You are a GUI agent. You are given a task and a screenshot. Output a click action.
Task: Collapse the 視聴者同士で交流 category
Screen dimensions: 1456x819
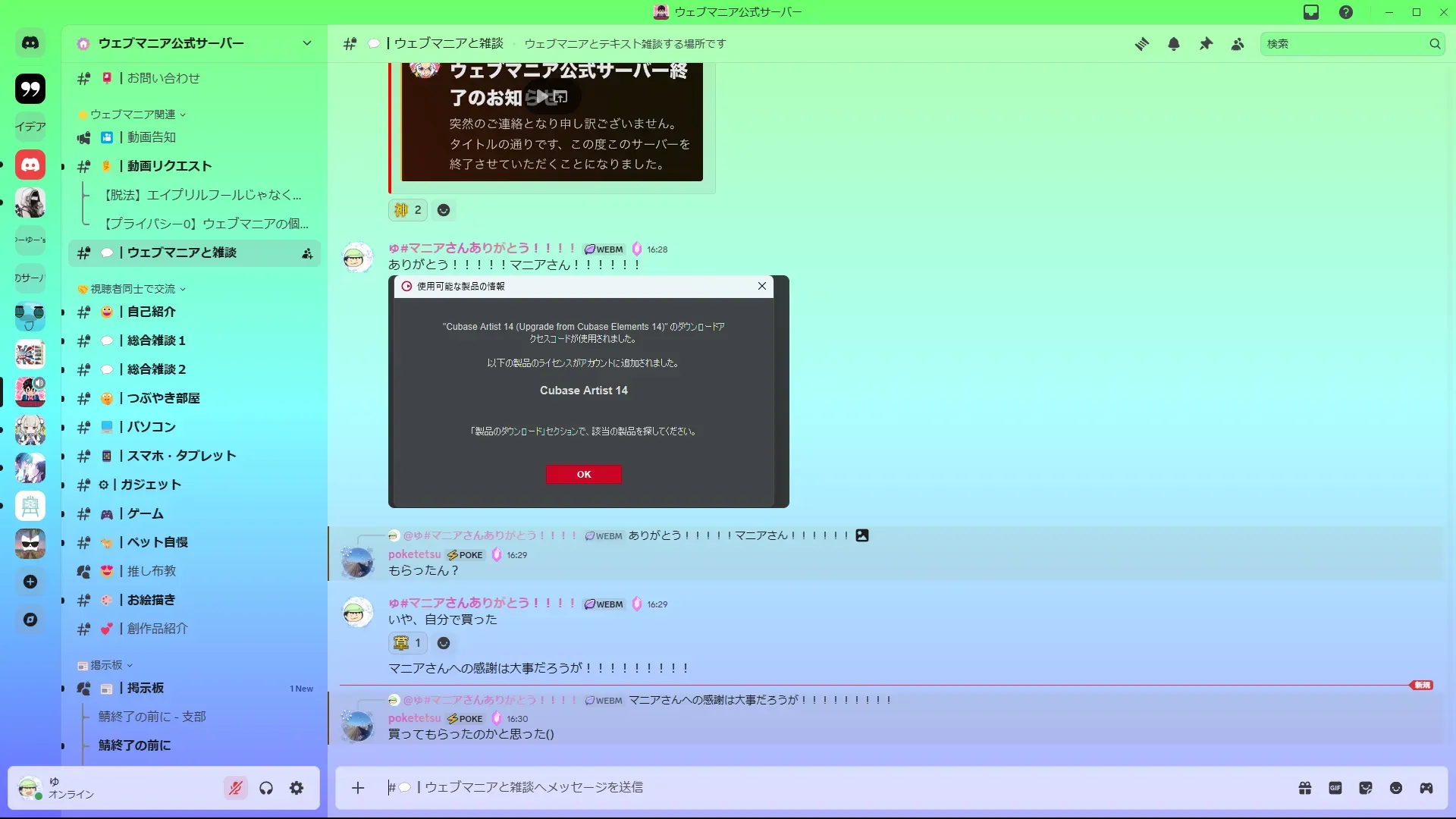pos(133,289)
